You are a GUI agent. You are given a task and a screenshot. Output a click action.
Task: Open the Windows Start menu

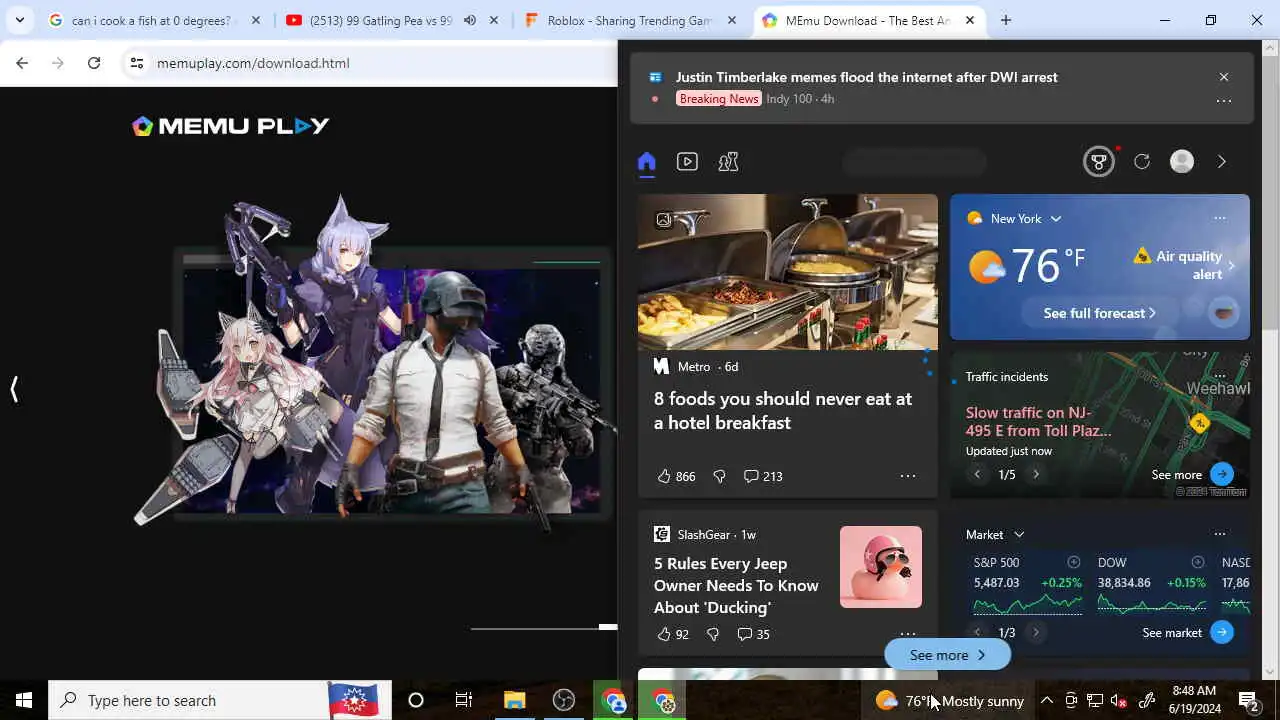click(24, 700)
